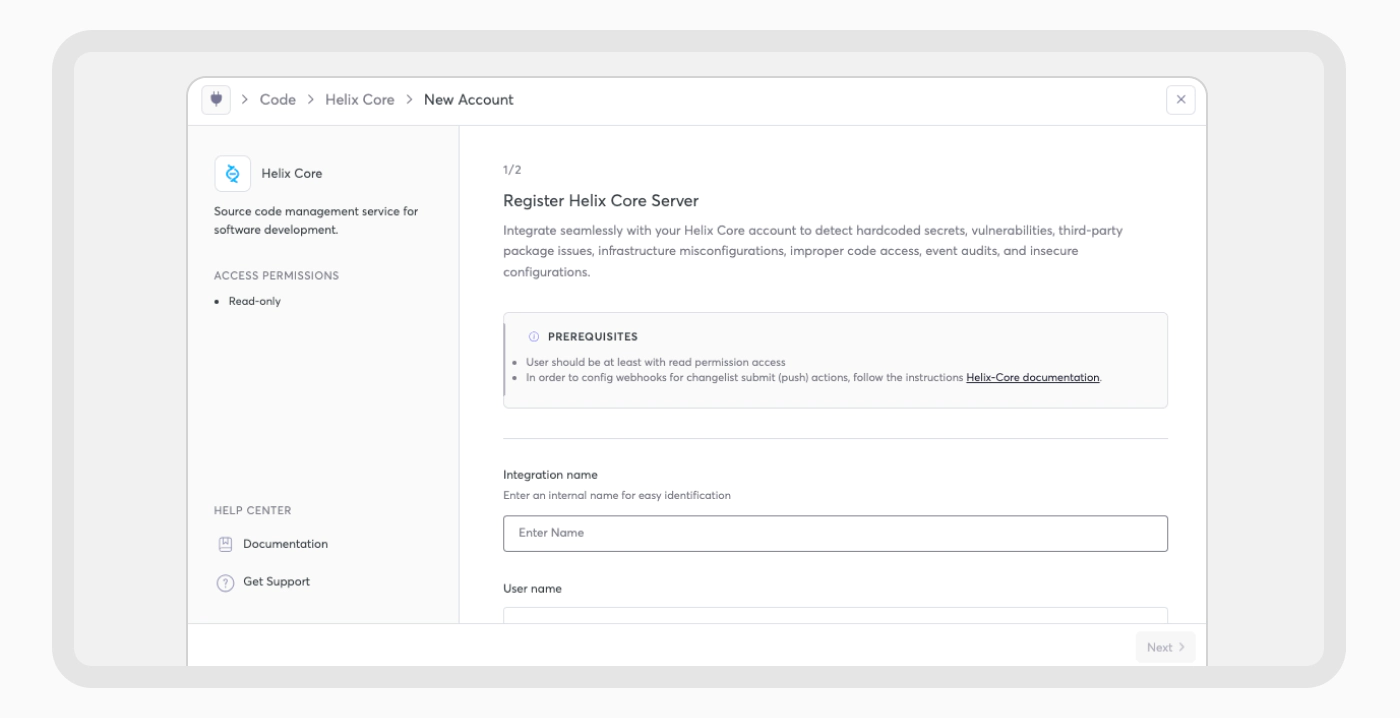Viewport: 1400px width, 718px height.
Task: Focus the User name input field
Action: pyautogui.click(x=835, y=615)
